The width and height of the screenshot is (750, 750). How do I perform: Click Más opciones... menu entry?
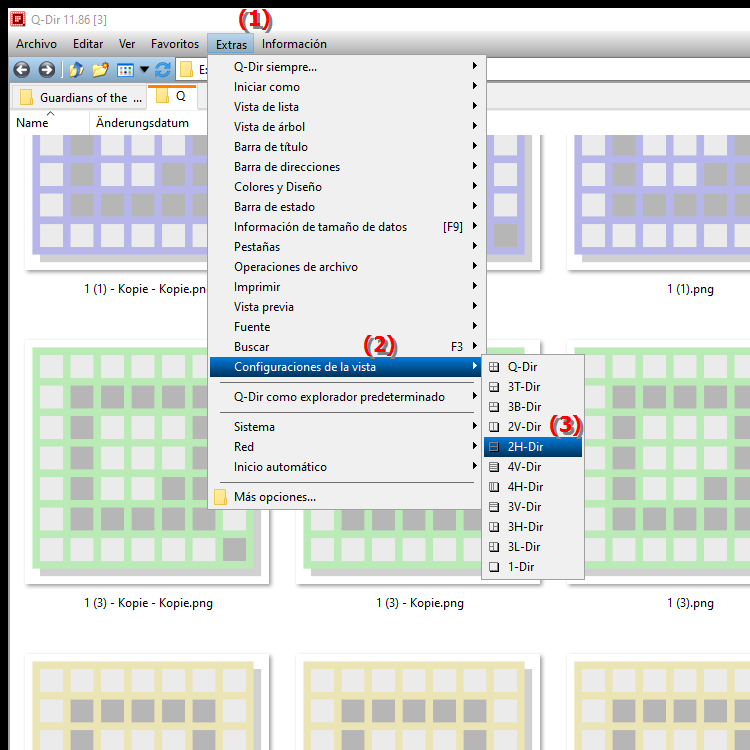[345, 497]
